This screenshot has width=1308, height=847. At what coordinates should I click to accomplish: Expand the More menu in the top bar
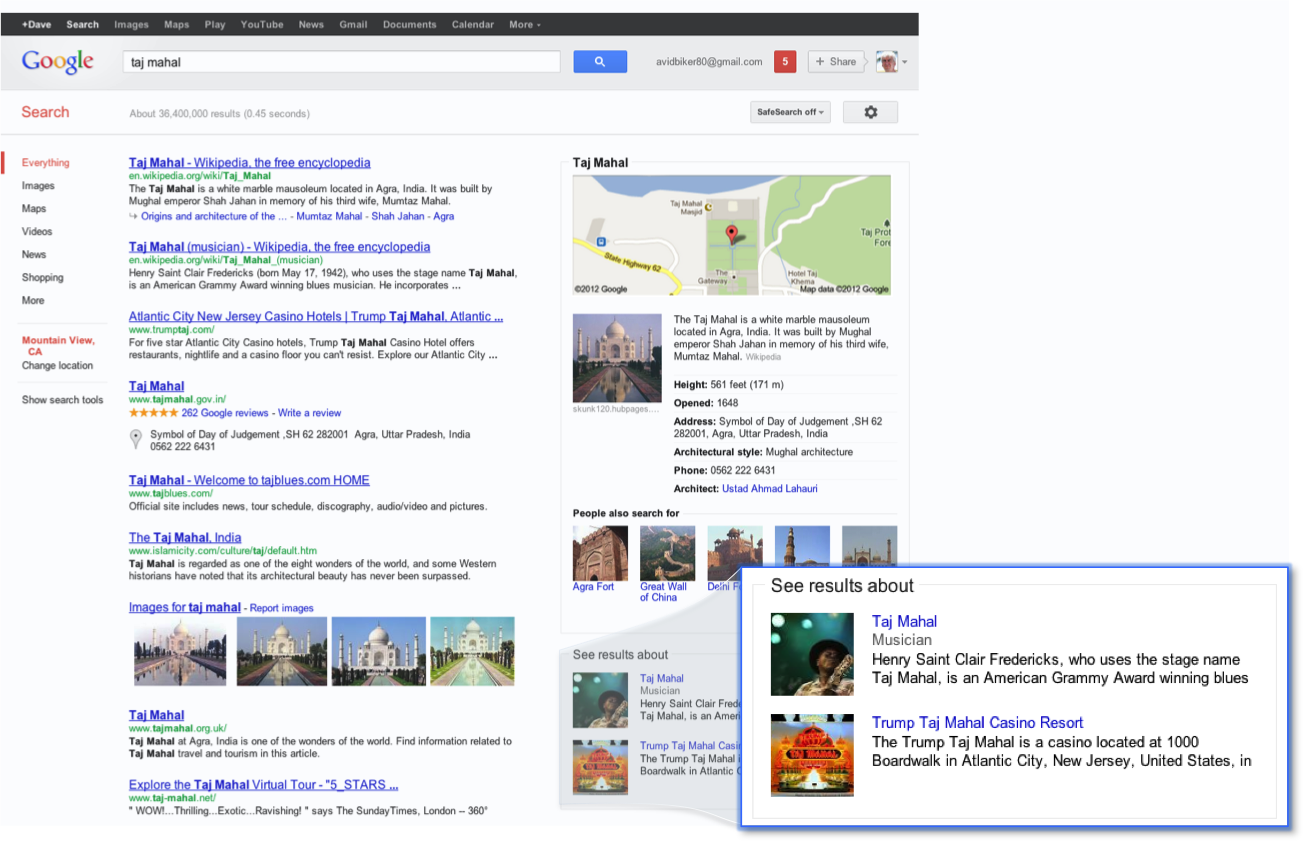pyautogui.click(x=521, y=24)
